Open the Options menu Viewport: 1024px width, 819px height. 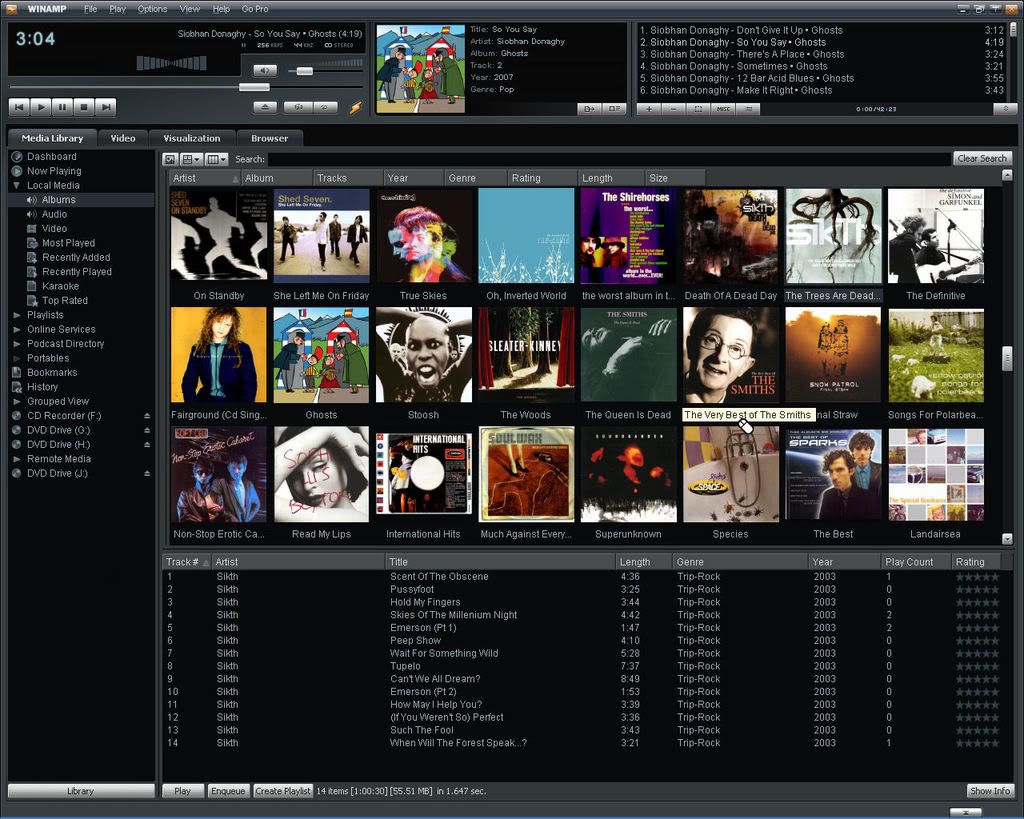(152, 9)
